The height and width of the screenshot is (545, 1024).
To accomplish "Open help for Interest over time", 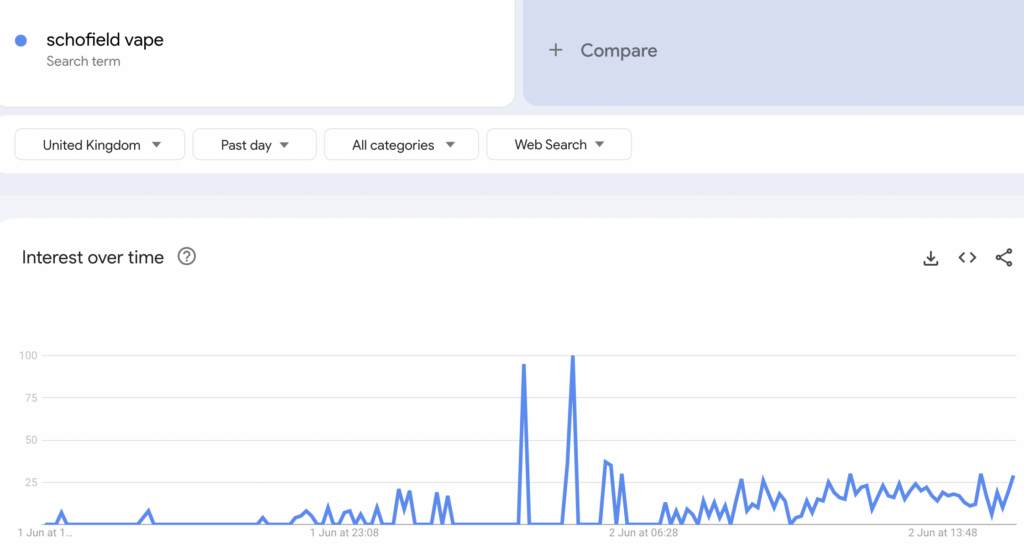I will pyautogui.click(x=186, y=257).
